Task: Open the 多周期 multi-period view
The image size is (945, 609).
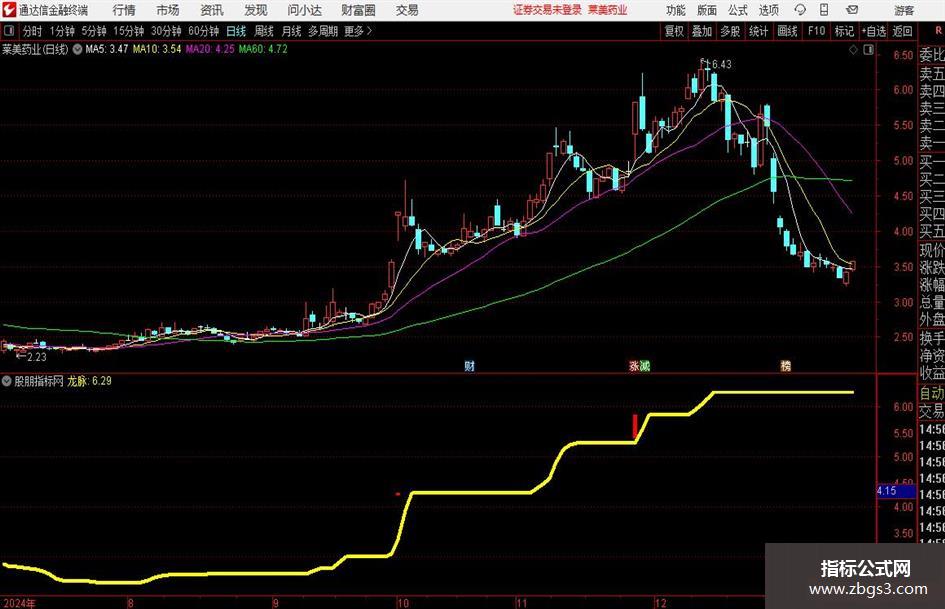Action: click(323, 31)
